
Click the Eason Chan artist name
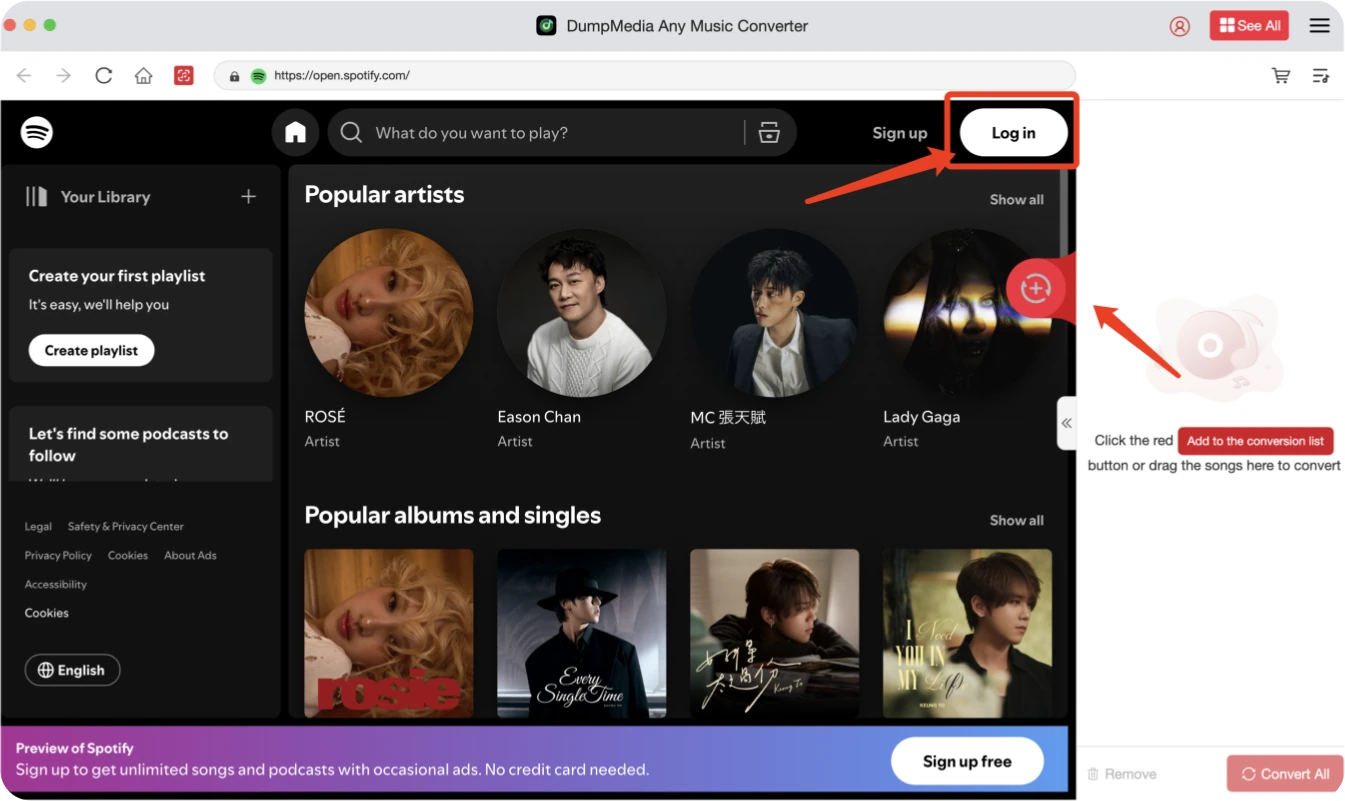pos(539,417)
